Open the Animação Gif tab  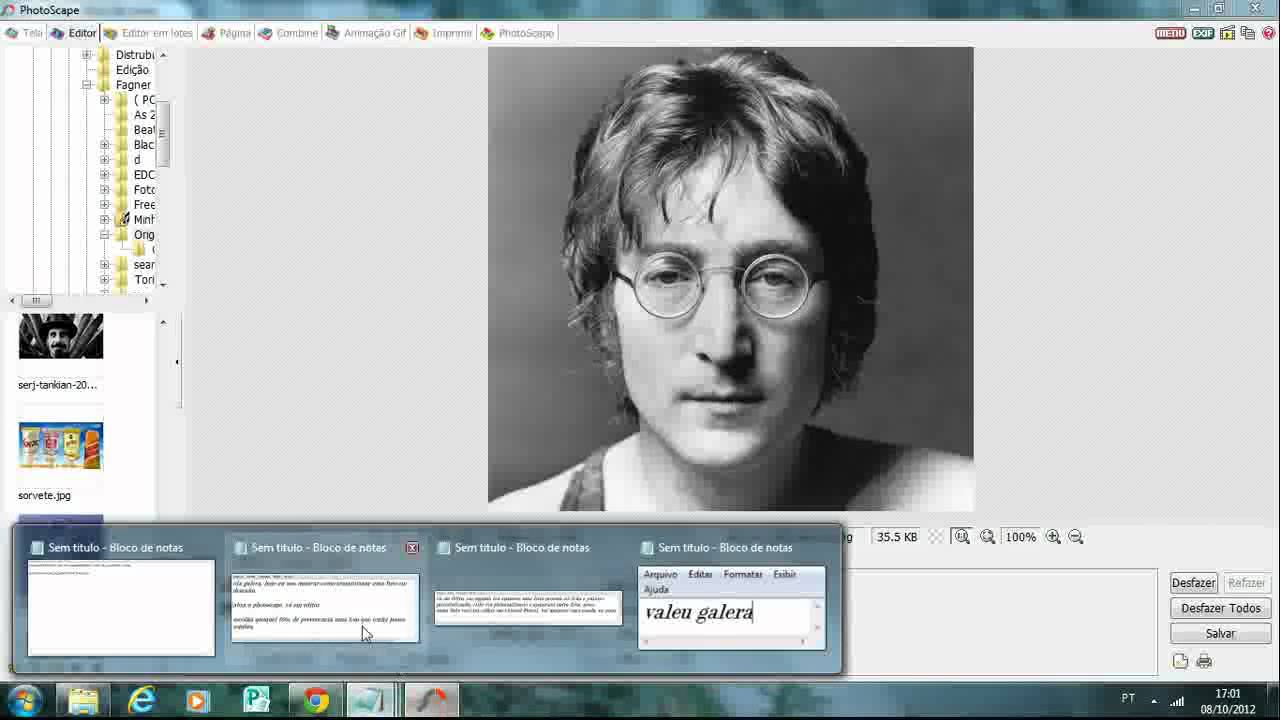coord(366,33)
